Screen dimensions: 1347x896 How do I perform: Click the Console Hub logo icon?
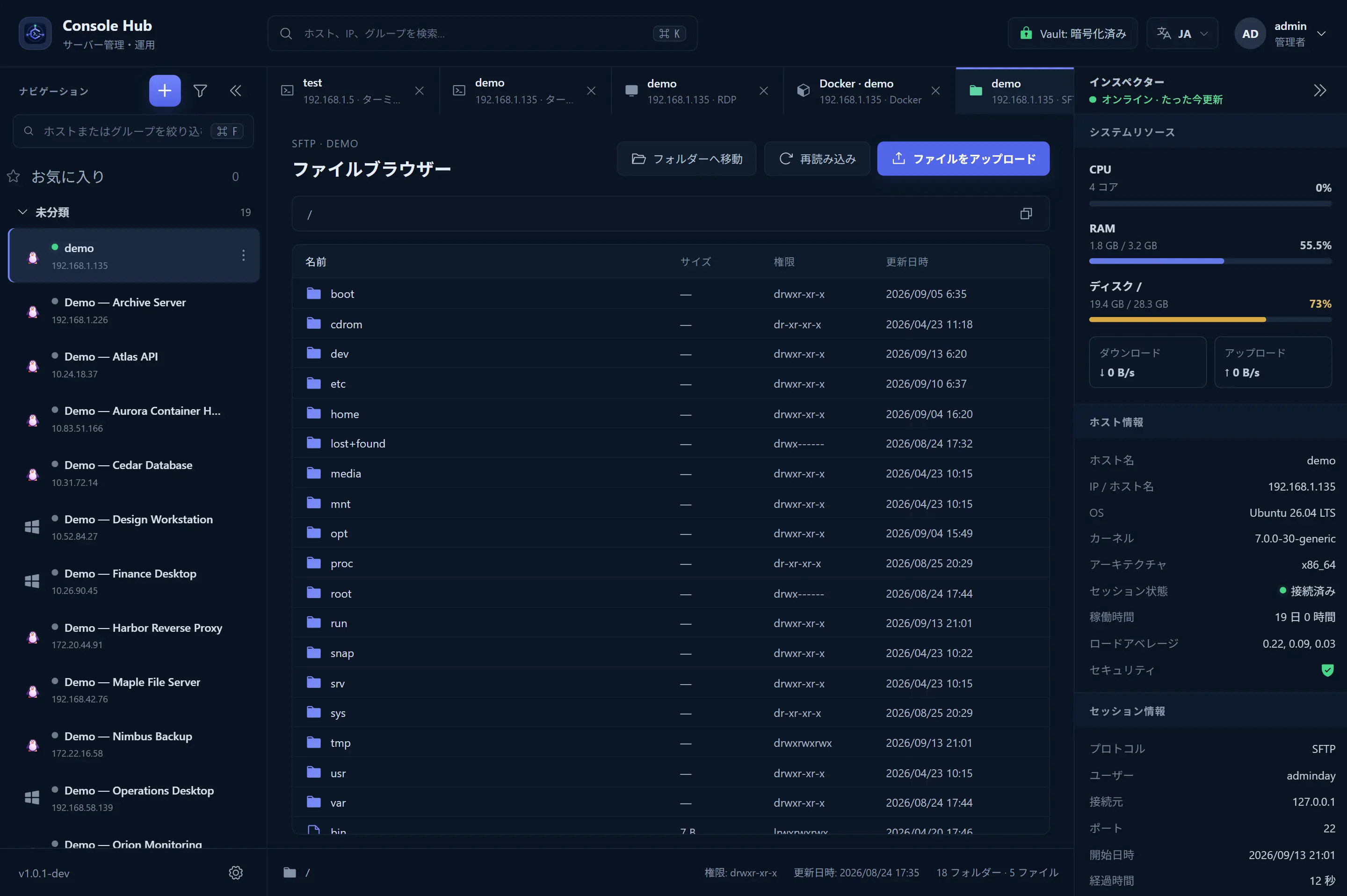[36, 33]
